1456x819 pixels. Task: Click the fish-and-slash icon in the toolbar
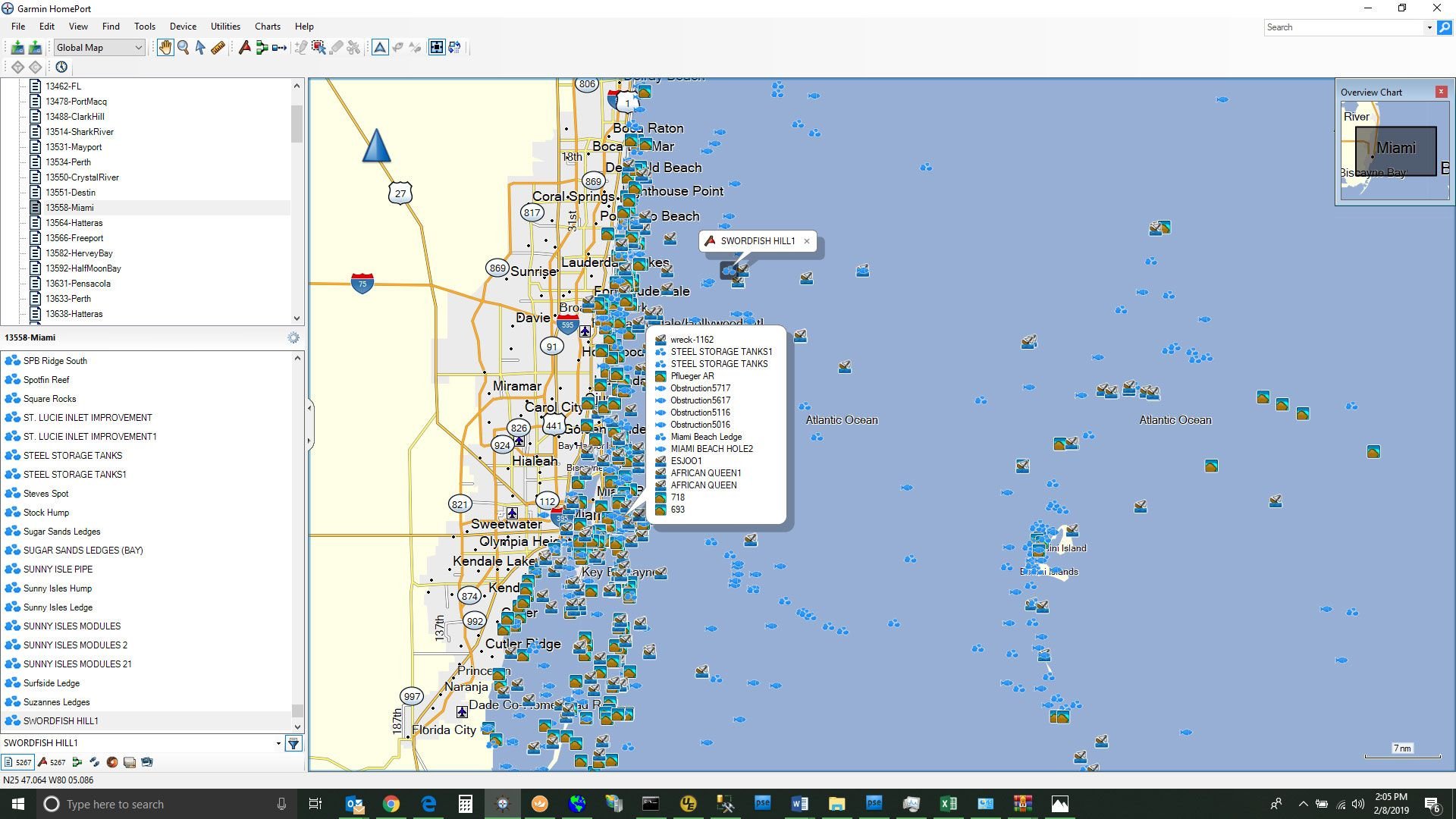click(x=415, y=48)
